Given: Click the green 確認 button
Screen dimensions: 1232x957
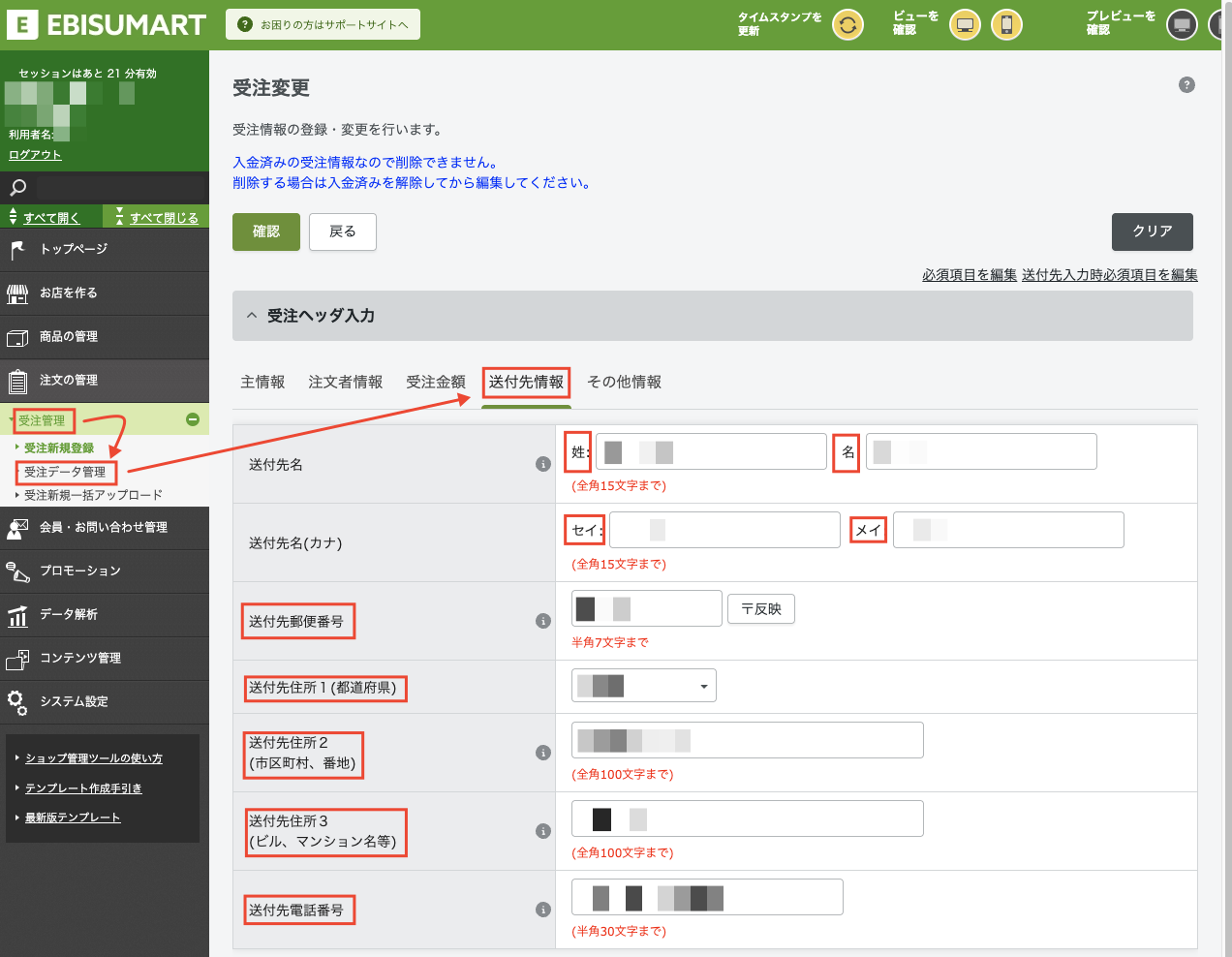Looking at the screenshot, I should pyautogui.click(x=266, y=232).
